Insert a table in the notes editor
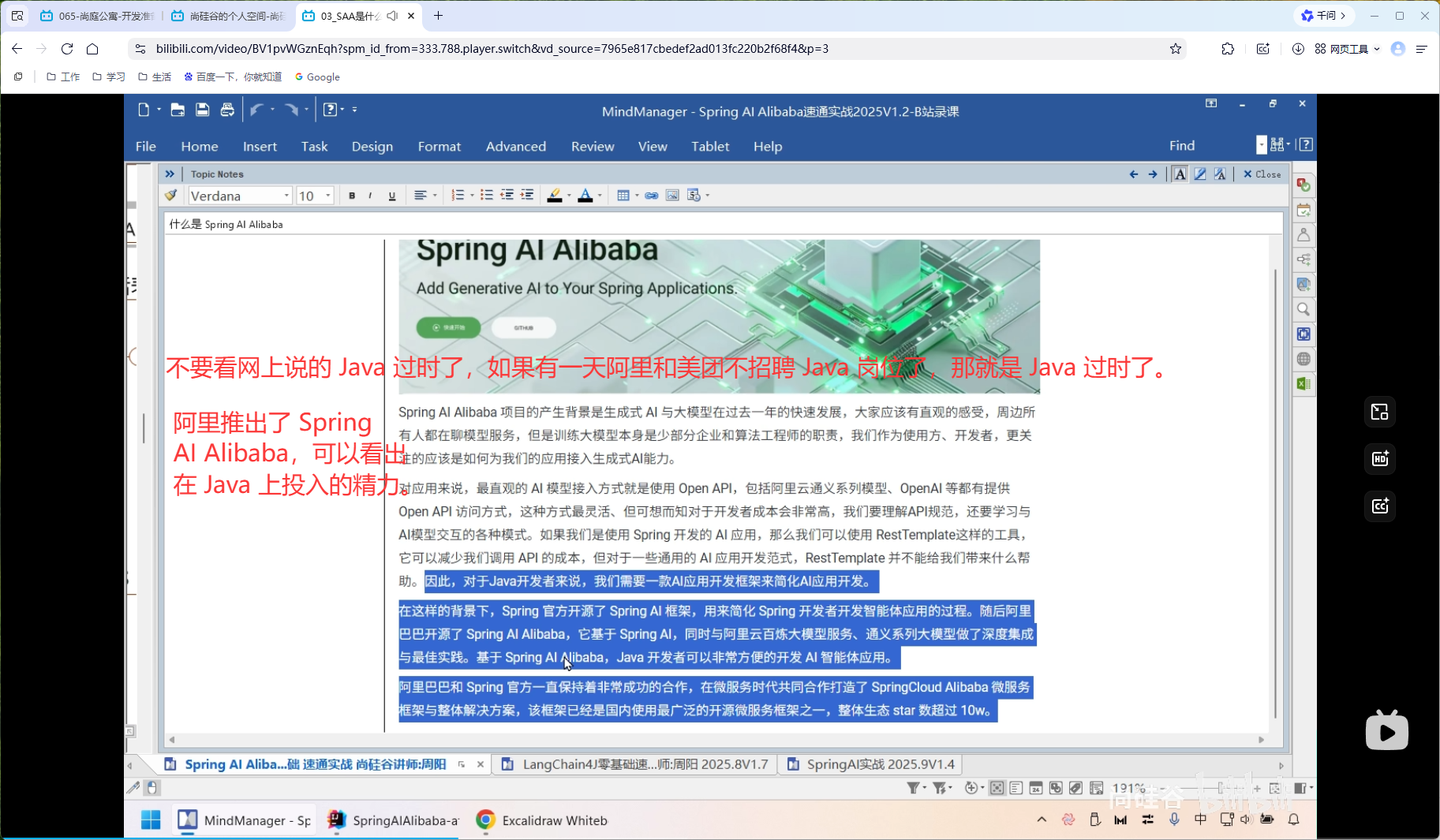The width and height of the screenshot is (1440, 840). [x=624, y=195]
